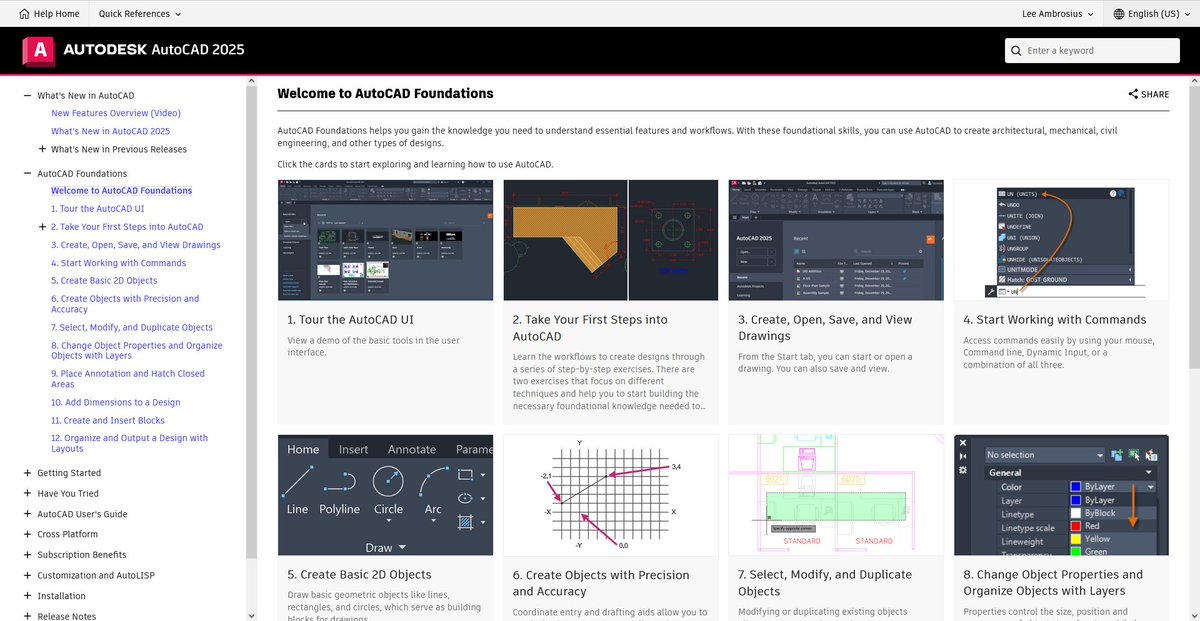Click the Tour the AutoCAD UI card thumbnail
The image size is (1200, 621).
click(x=385, y=240)
